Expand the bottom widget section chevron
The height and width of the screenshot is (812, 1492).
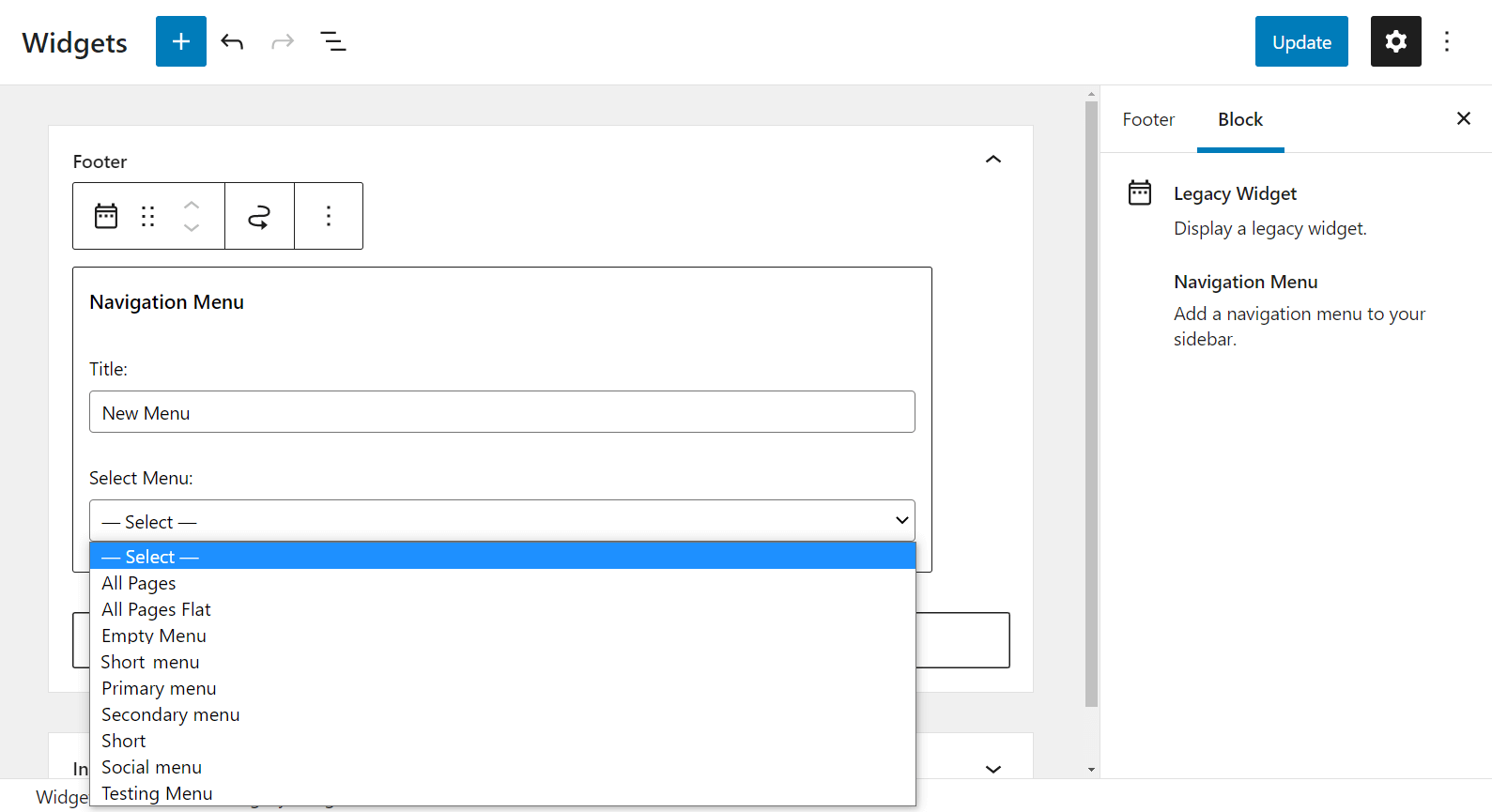click(992, 769)
